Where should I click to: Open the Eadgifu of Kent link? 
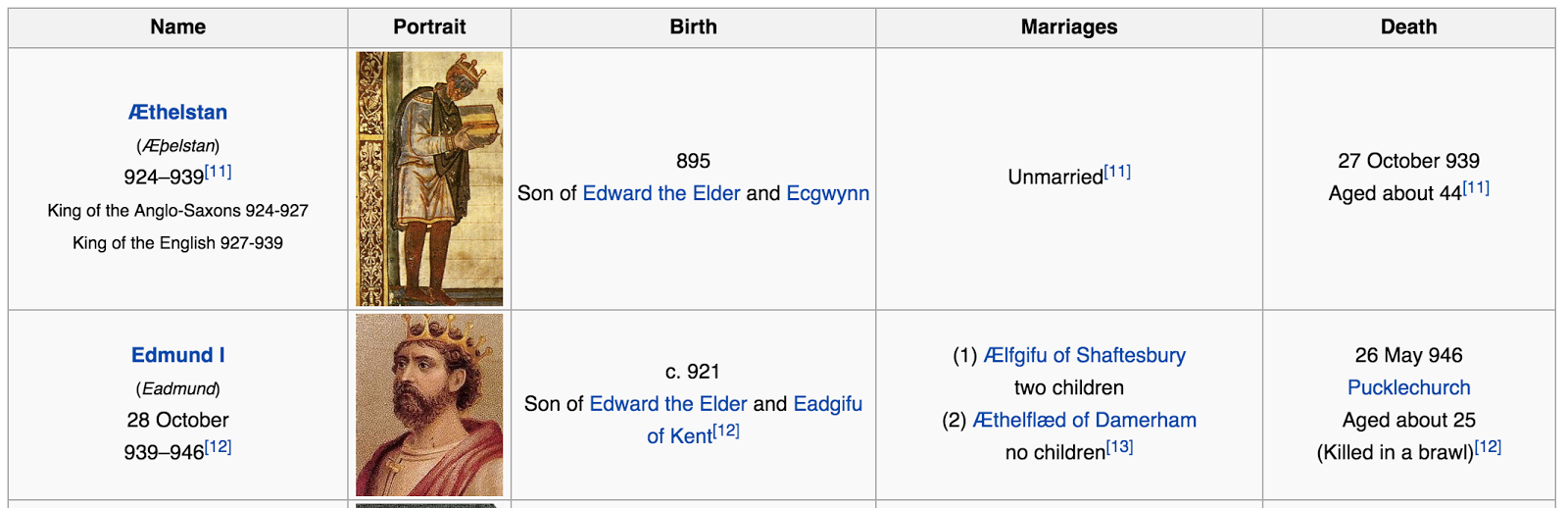pos(755,420)
